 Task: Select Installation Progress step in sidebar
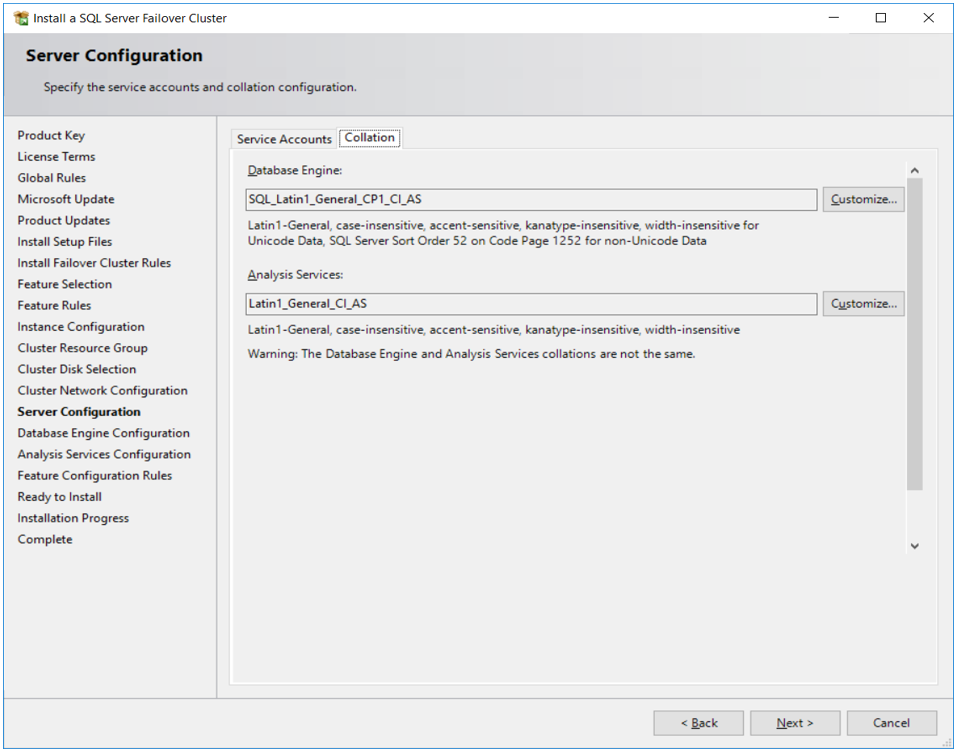point(73,518)
